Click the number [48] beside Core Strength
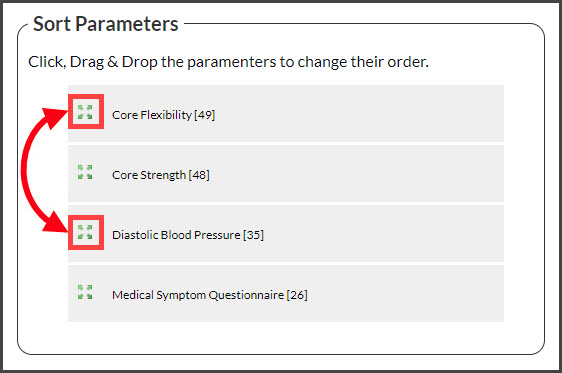 199,175
